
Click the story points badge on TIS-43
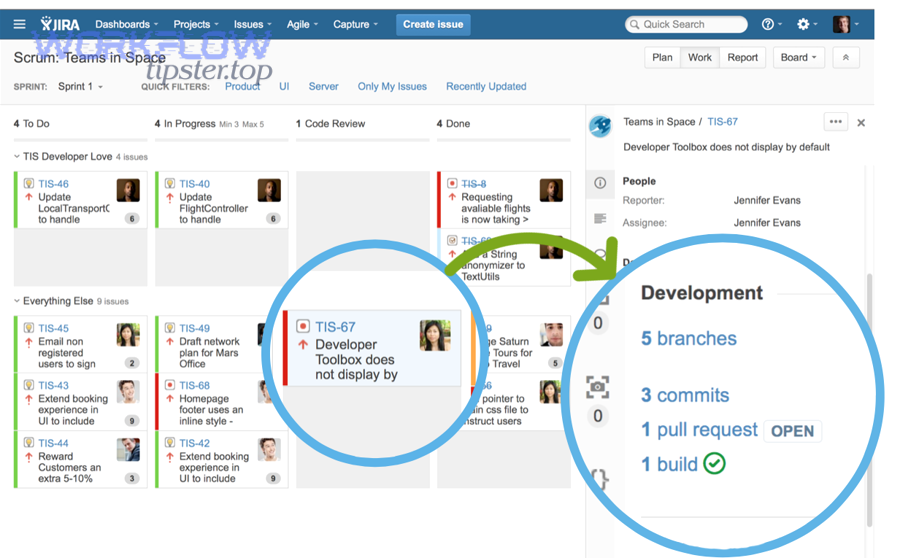tap(132, 421)
